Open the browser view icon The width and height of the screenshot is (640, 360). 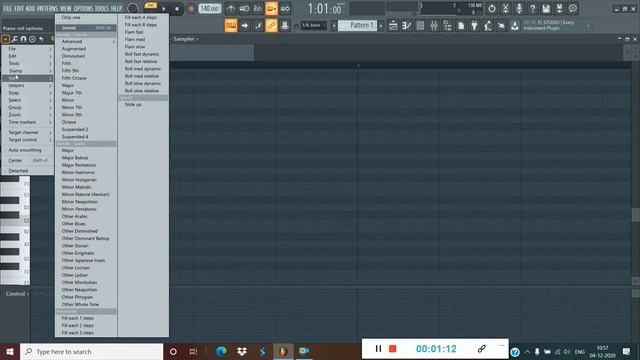click(x=447, y=26)
